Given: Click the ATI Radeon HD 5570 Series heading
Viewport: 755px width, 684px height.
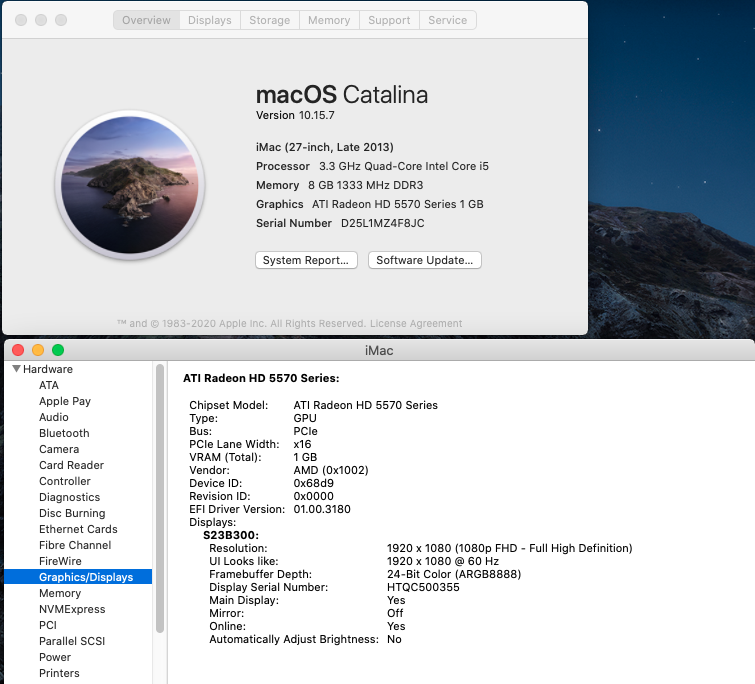Looking at the screenshot, I should coord(261,378).
